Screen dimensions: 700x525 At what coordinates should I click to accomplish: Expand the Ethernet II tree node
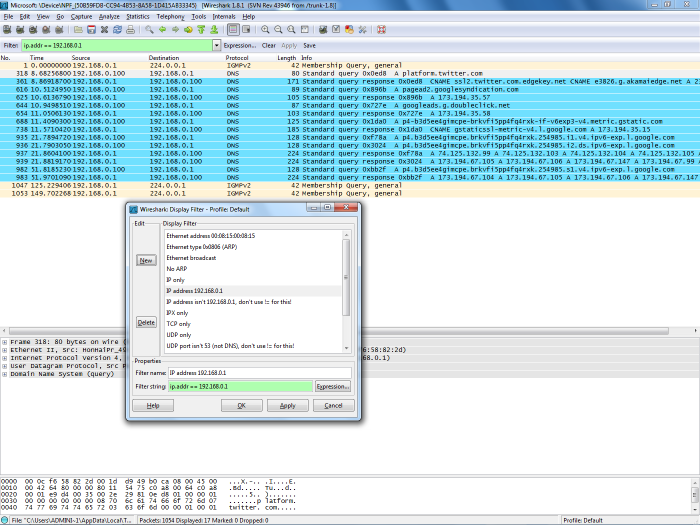pyautogui.click(x=4, y=350)
